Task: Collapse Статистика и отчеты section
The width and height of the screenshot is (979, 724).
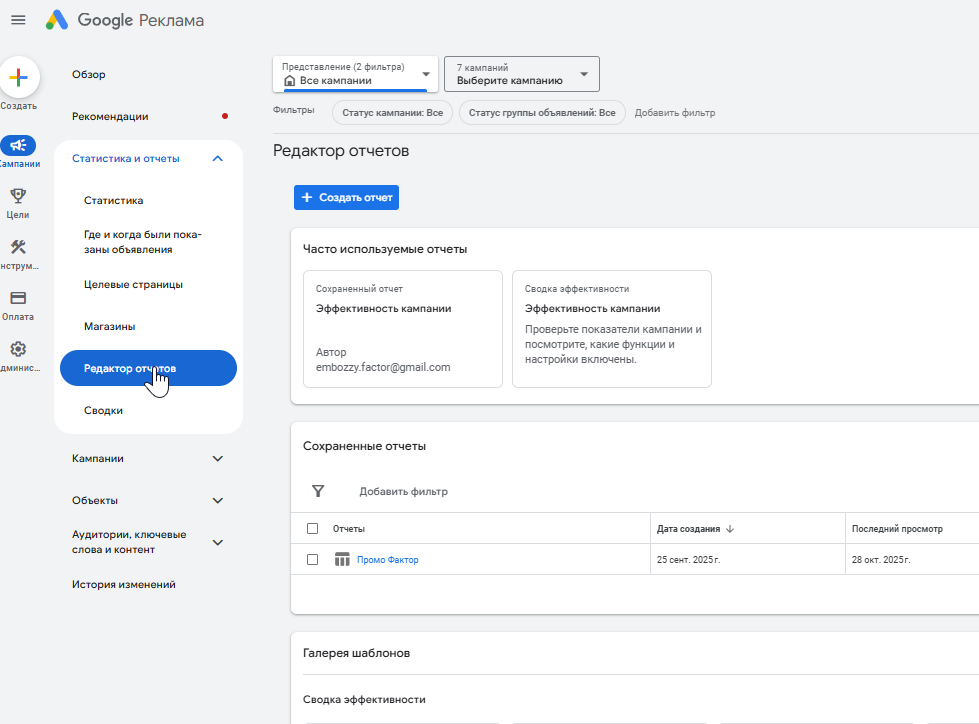Action: (218, 158)
